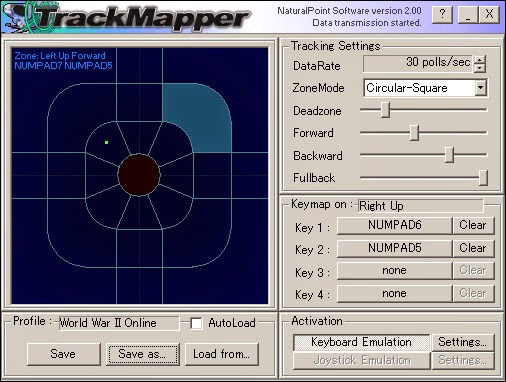The image size is (506, 382).
Task: Increase DataRate with up arrow
Action: pos(479,60)
